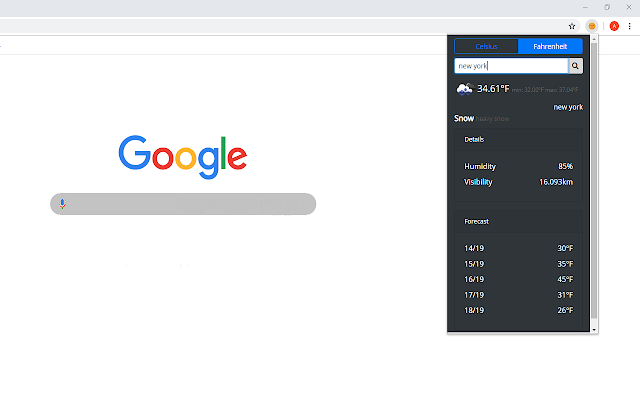Select the 16/19 forecast date
640x400 pixels.
pos(474,279)
